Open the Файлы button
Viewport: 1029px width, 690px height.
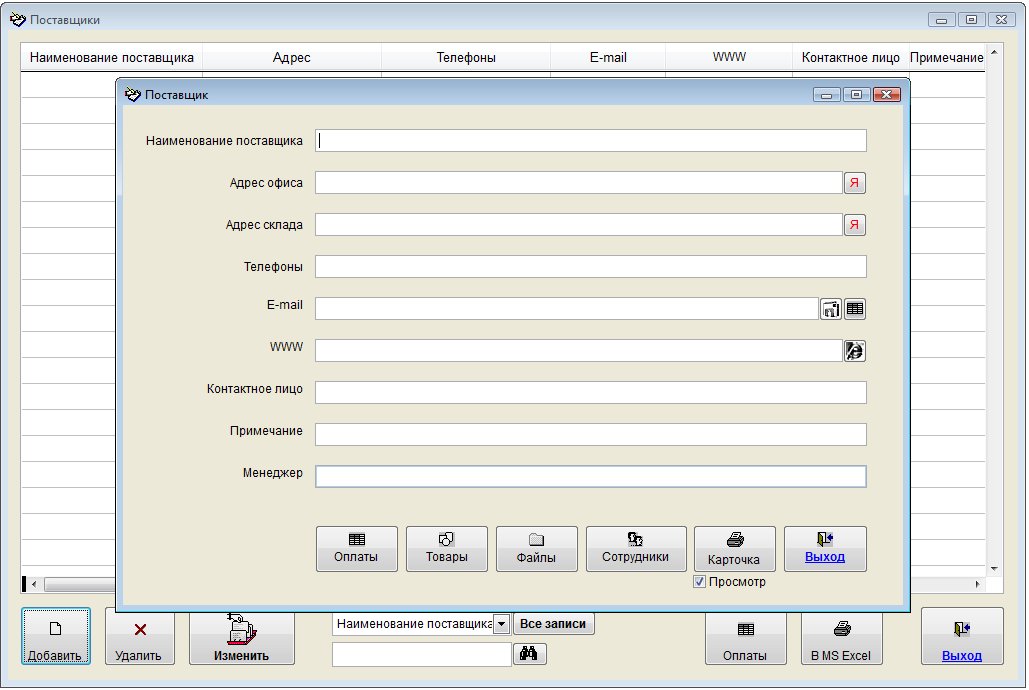(x=536, y=549)
